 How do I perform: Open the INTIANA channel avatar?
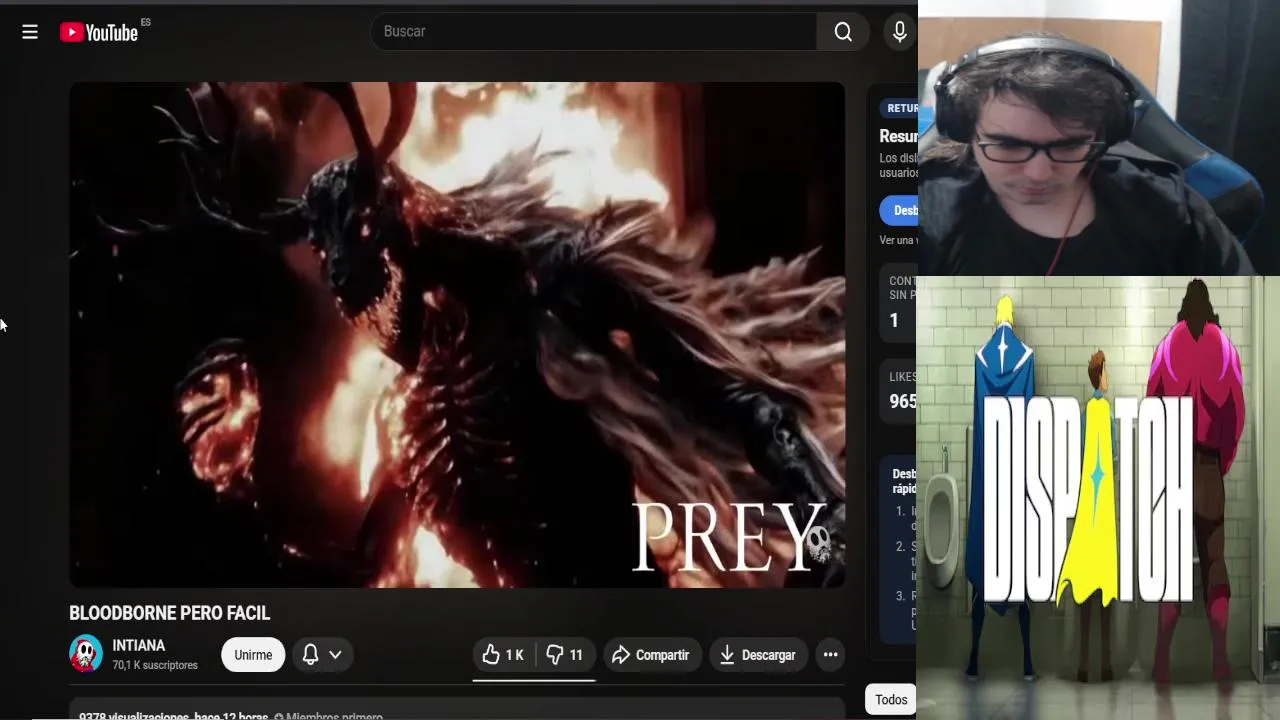coord(86,654)
